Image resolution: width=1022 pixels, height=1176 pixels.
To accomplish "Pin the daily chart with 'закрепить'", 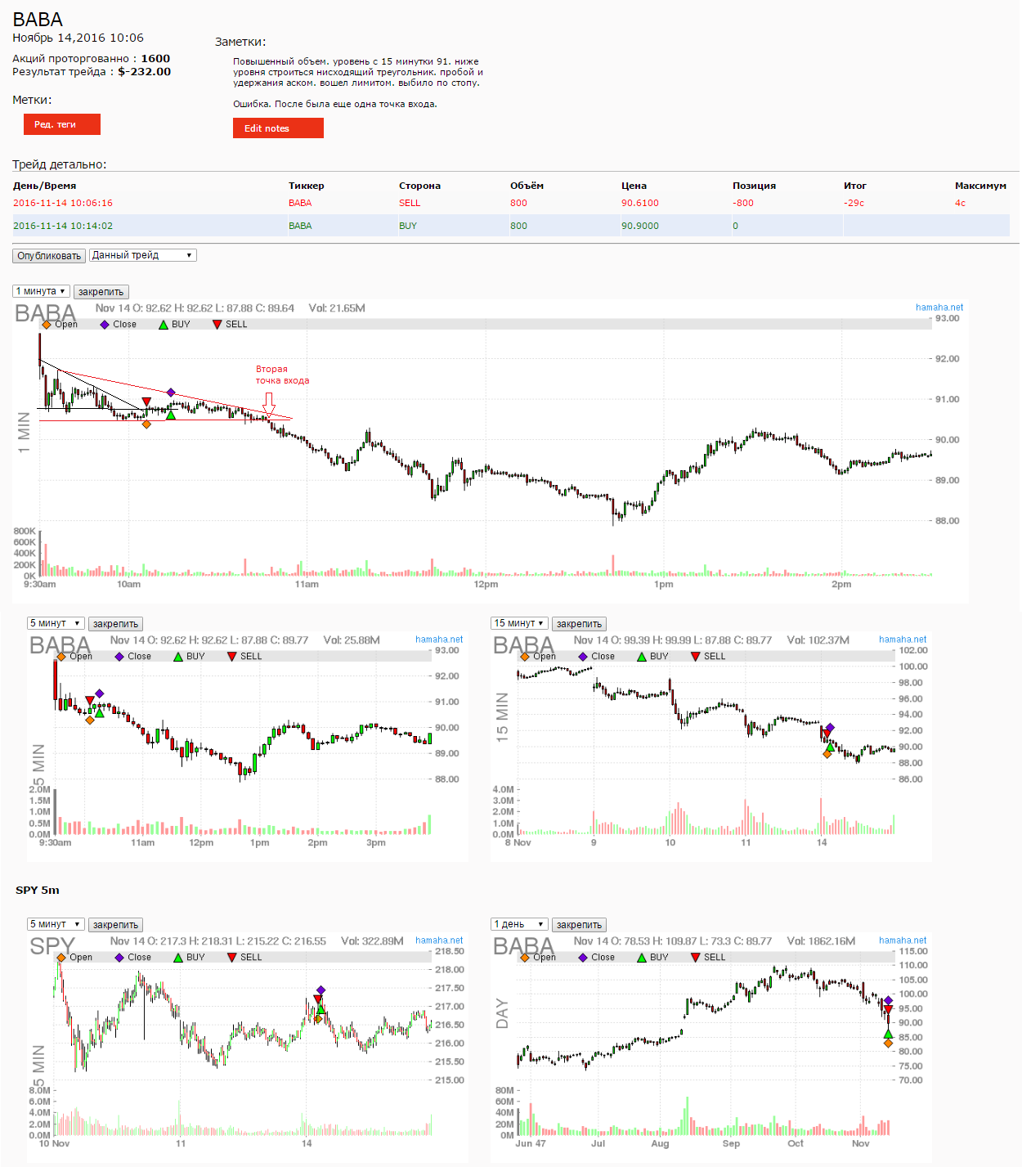I will tap(579, 925).
